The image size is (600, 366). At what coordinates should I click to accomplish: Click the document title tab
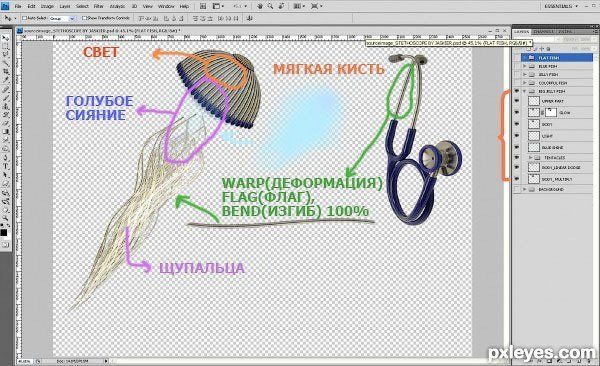click(99, 31)
